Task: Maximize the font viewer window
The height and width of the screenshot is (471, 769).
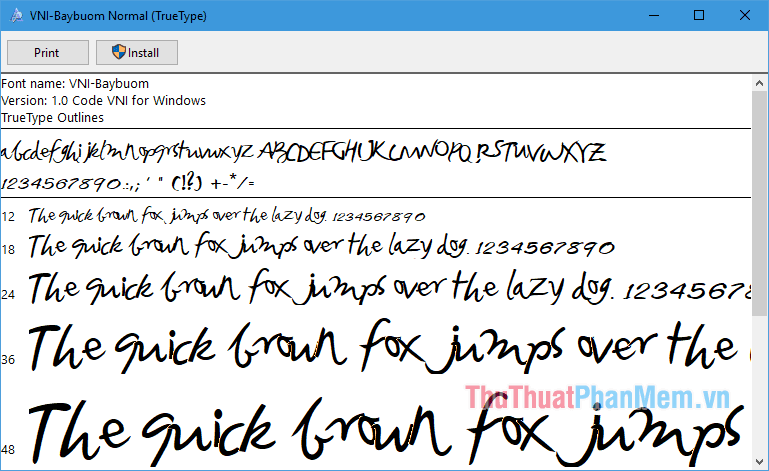Action: click(x=699, y=16)
